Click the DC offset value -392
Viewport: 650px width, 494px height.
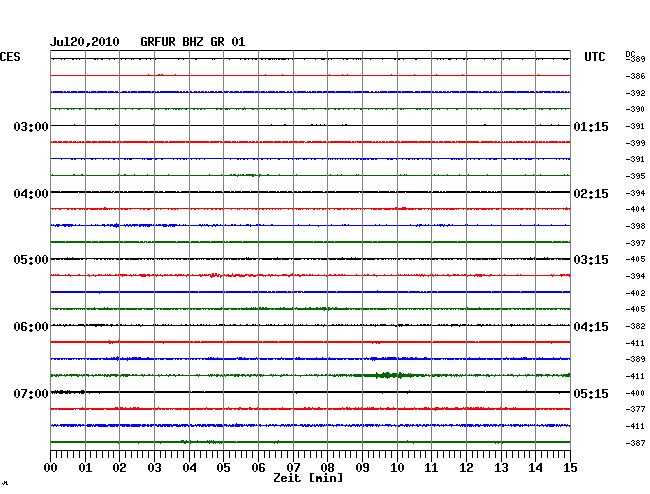(635, 93)
